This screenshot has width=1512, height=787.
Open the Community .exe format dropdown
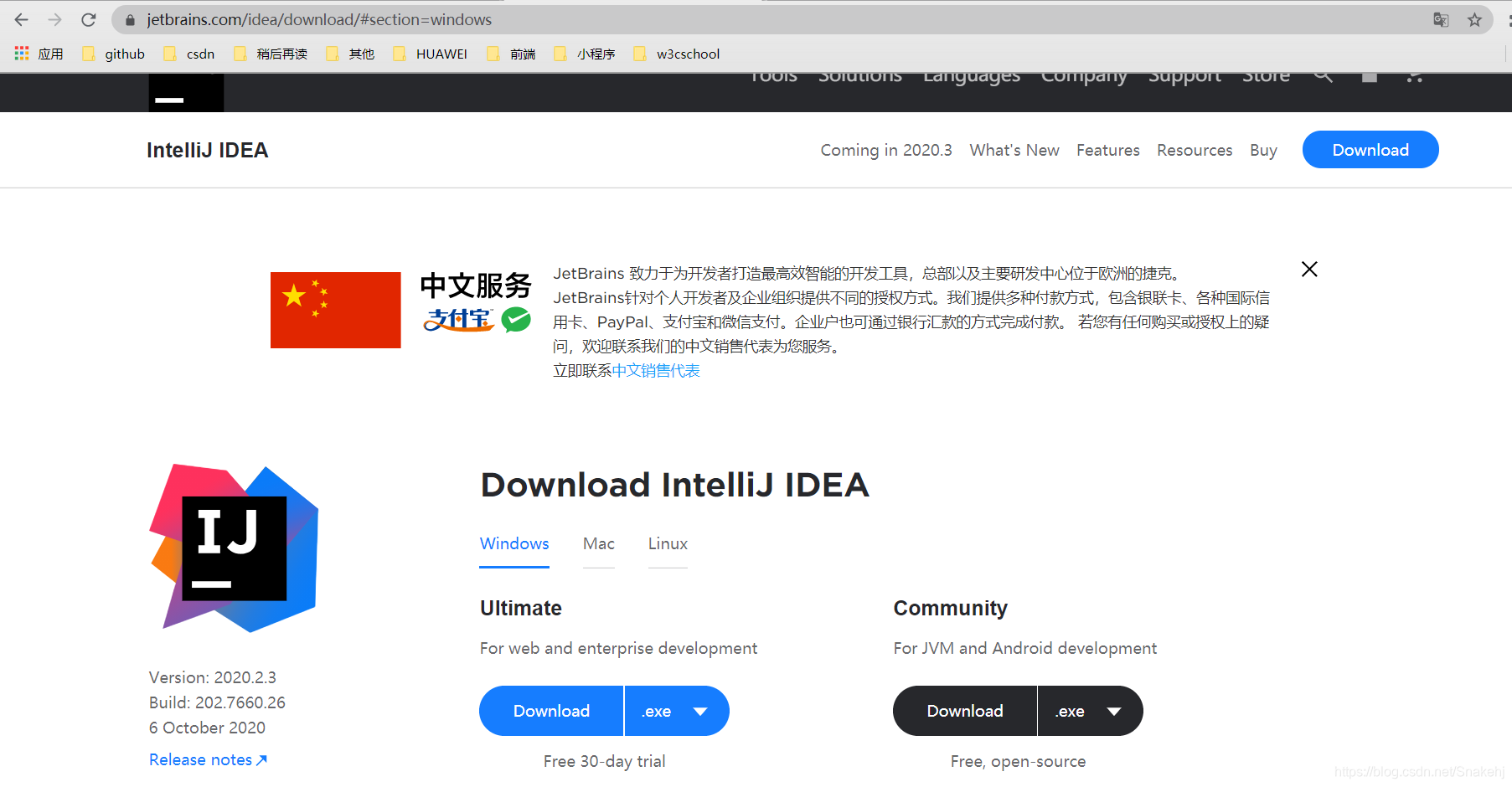click(x=1091, y=711)
